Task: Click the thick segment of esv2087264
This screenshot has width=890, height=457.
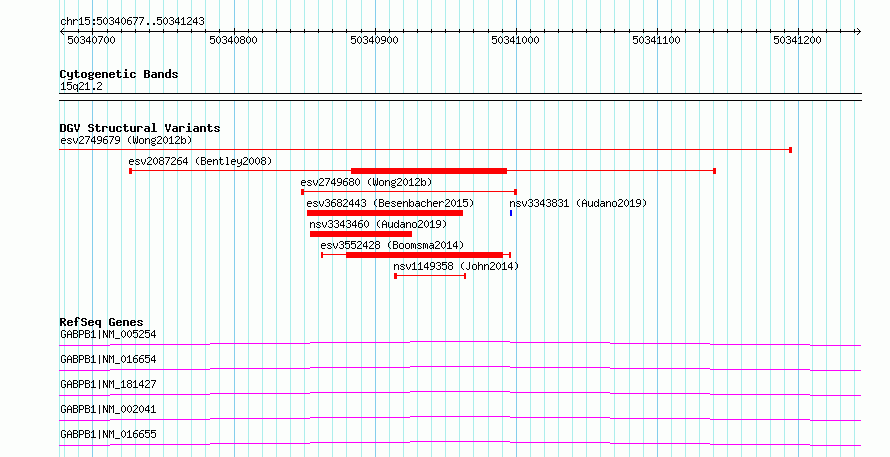Action: (x=429, y=171)
